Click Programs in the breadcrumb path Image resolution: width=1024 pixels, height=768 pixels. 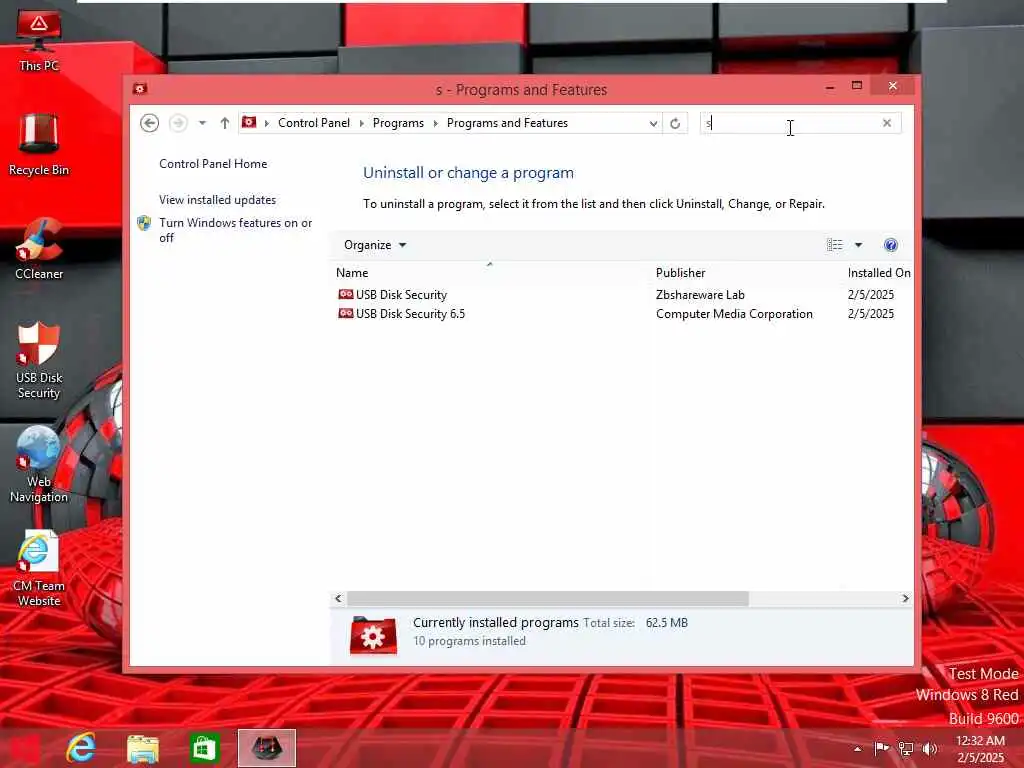pyautogui.click(x=398, y=123)
